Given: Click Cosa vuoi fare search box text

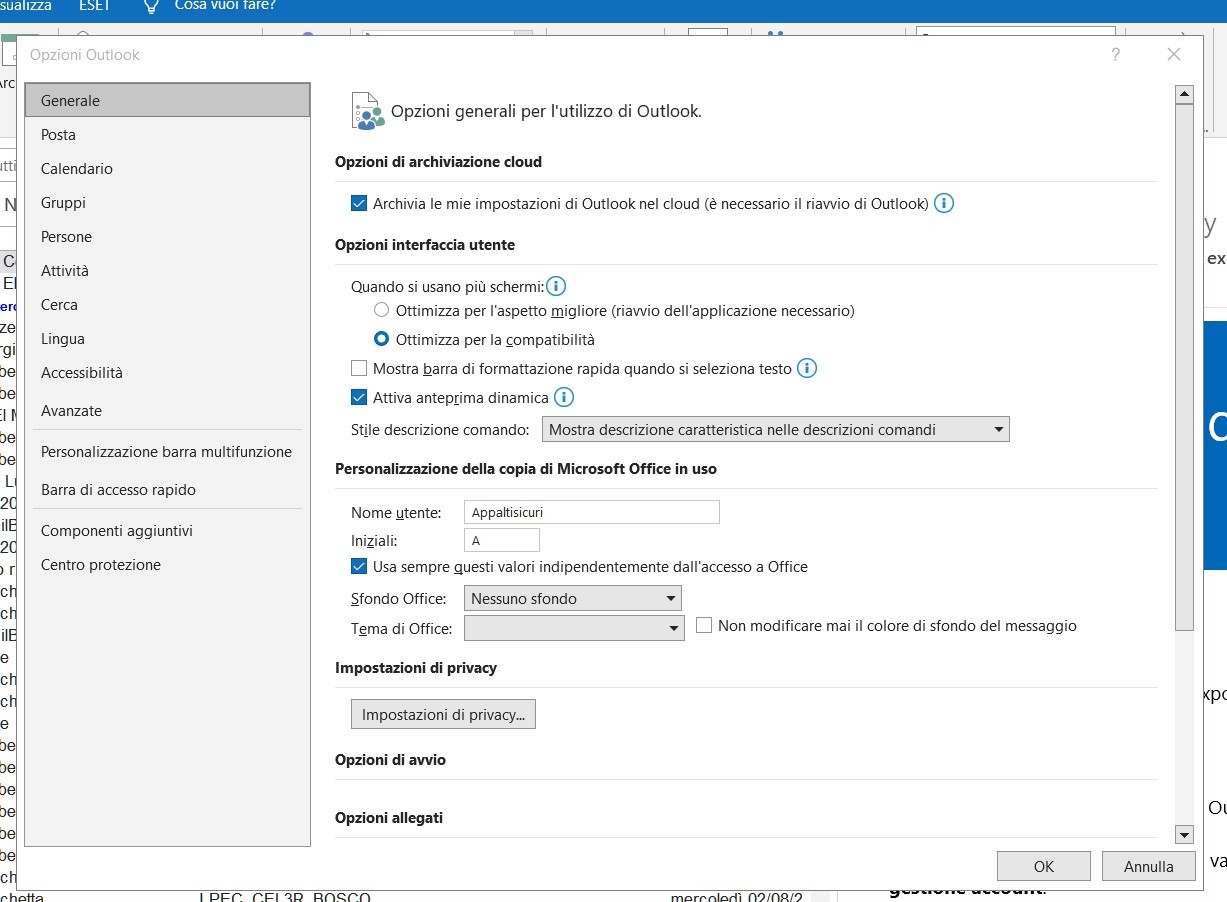Looking at the screenshot, I should 225,6.
